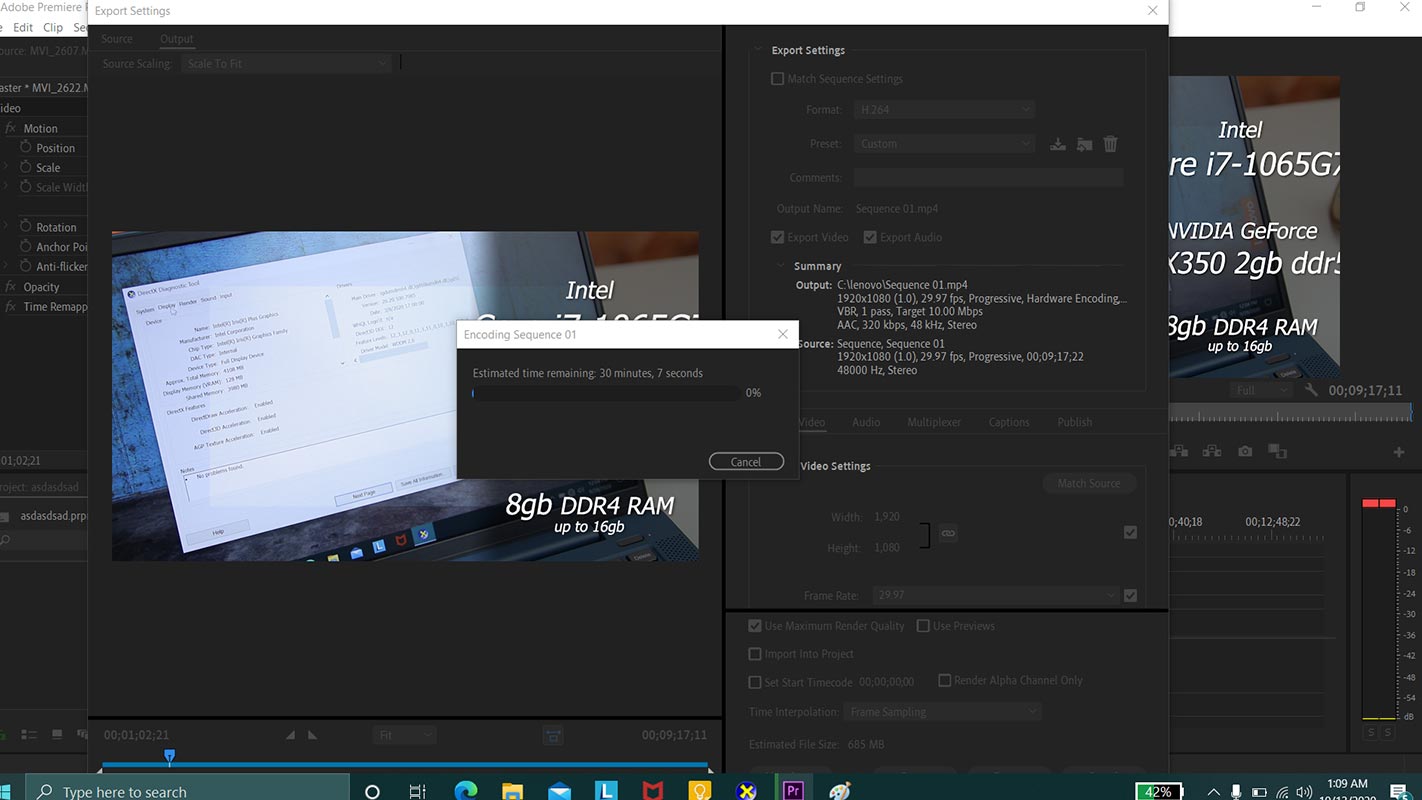1422x800 pixels.
Task: Toggle Import Into Project checkbox
Action: [x=755, y=654]
